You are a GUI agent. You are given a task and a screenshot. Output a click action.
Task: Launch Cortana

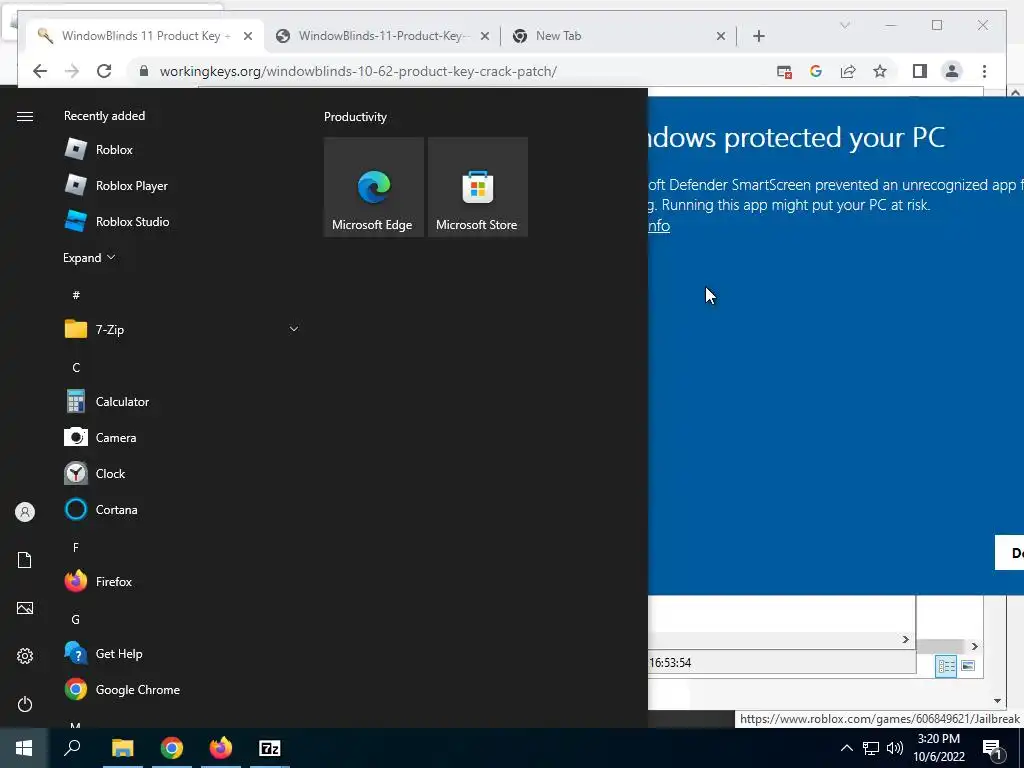(182, 509)
